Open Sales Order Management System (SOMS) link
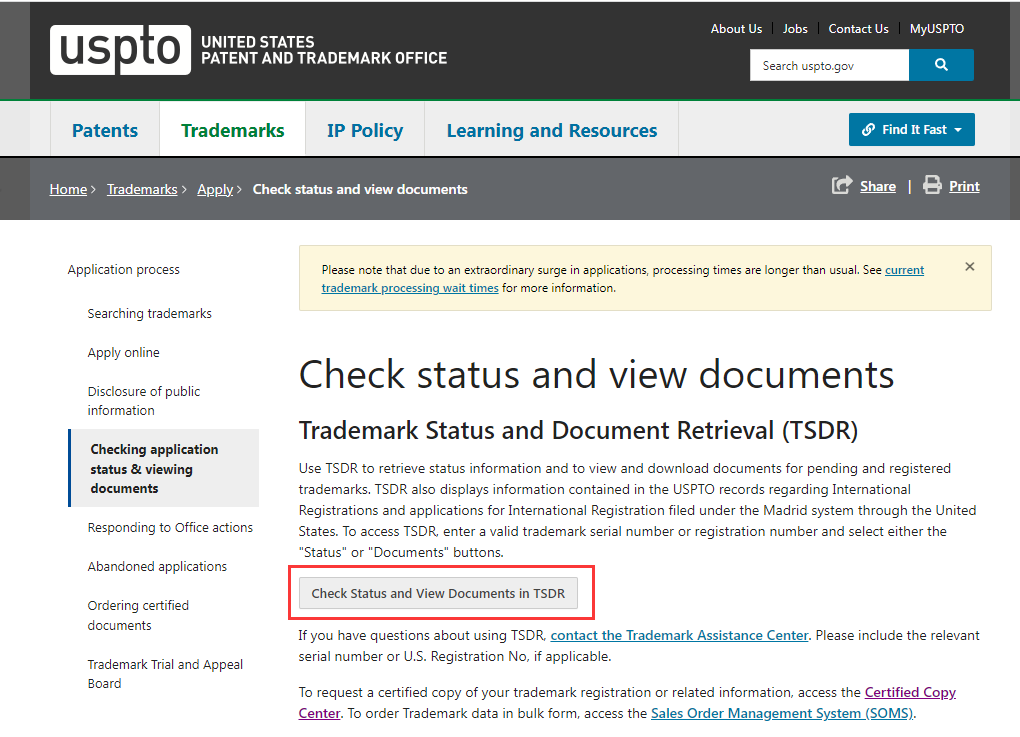 point(782,714)
